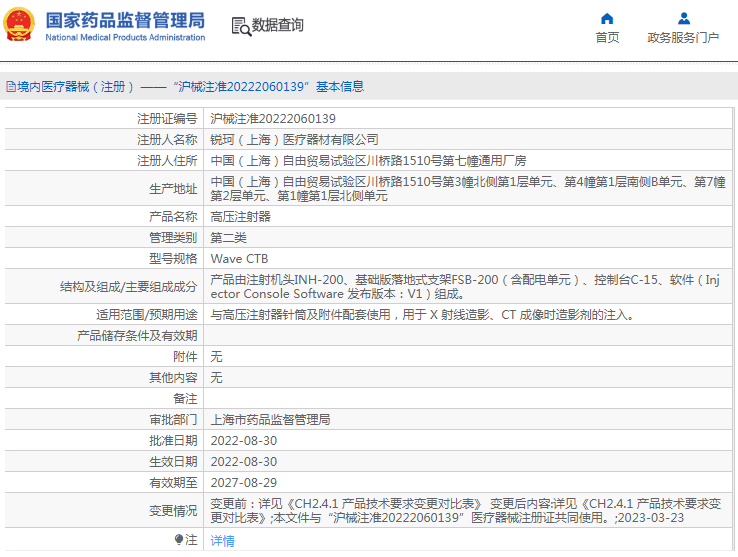The height and width of the screenshot is (557, 738).
Task: Click the 管理类别 label
Action: pyautogui.click(x=173, y=238)
